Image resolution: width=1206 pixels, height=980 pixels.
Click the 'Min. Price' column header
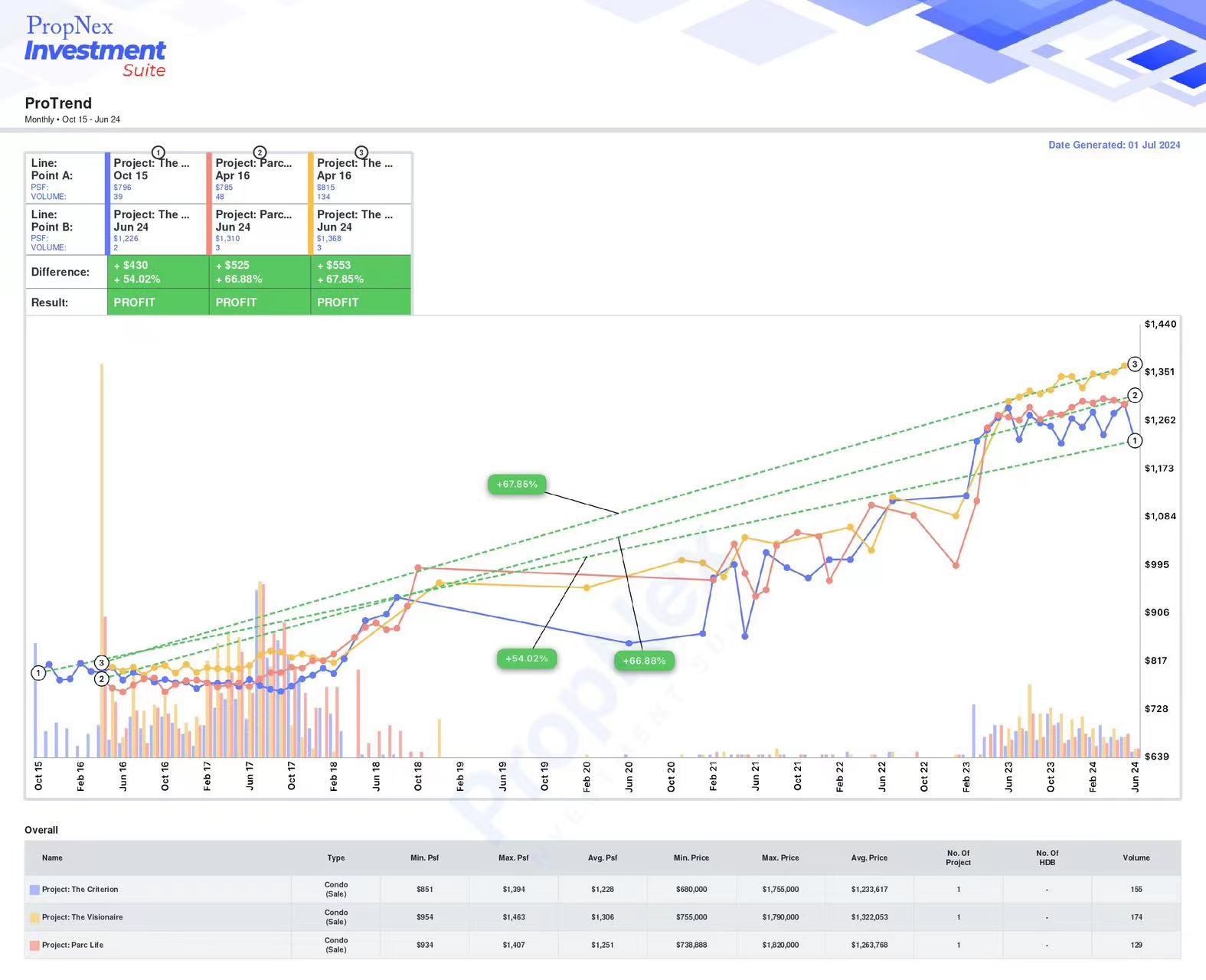pyautogui.click(x=691, y=857)
